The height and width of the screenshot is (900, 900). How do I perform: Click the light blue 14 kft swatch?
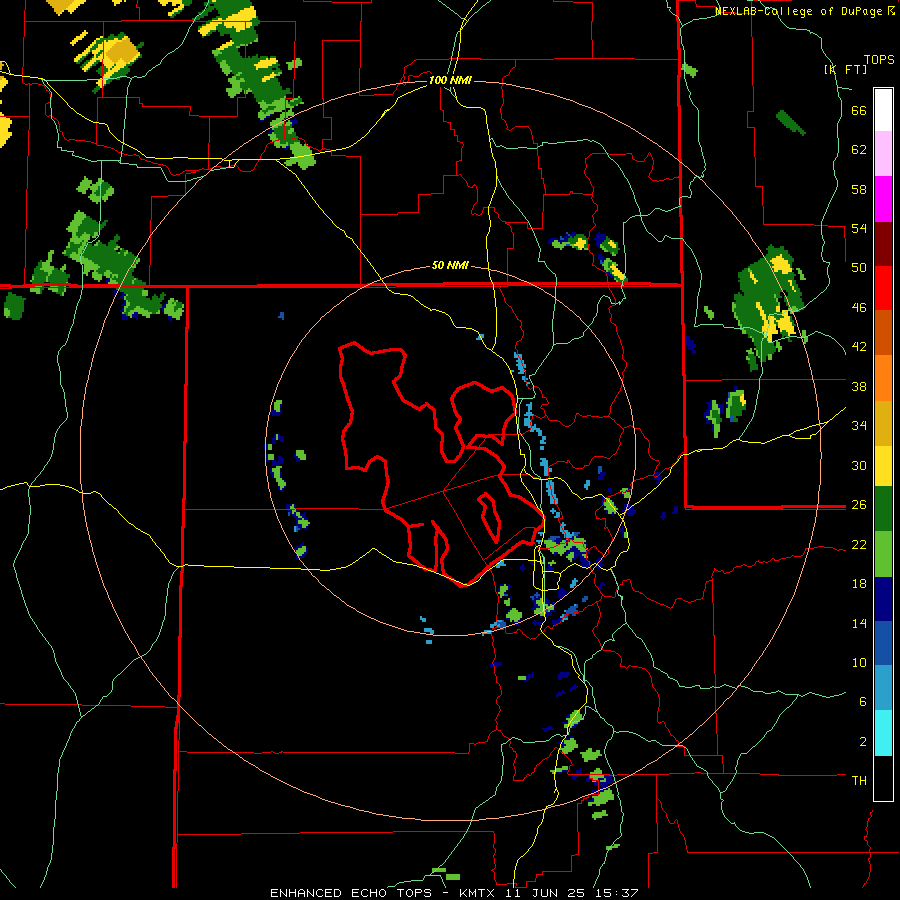[x=883, y=688]
